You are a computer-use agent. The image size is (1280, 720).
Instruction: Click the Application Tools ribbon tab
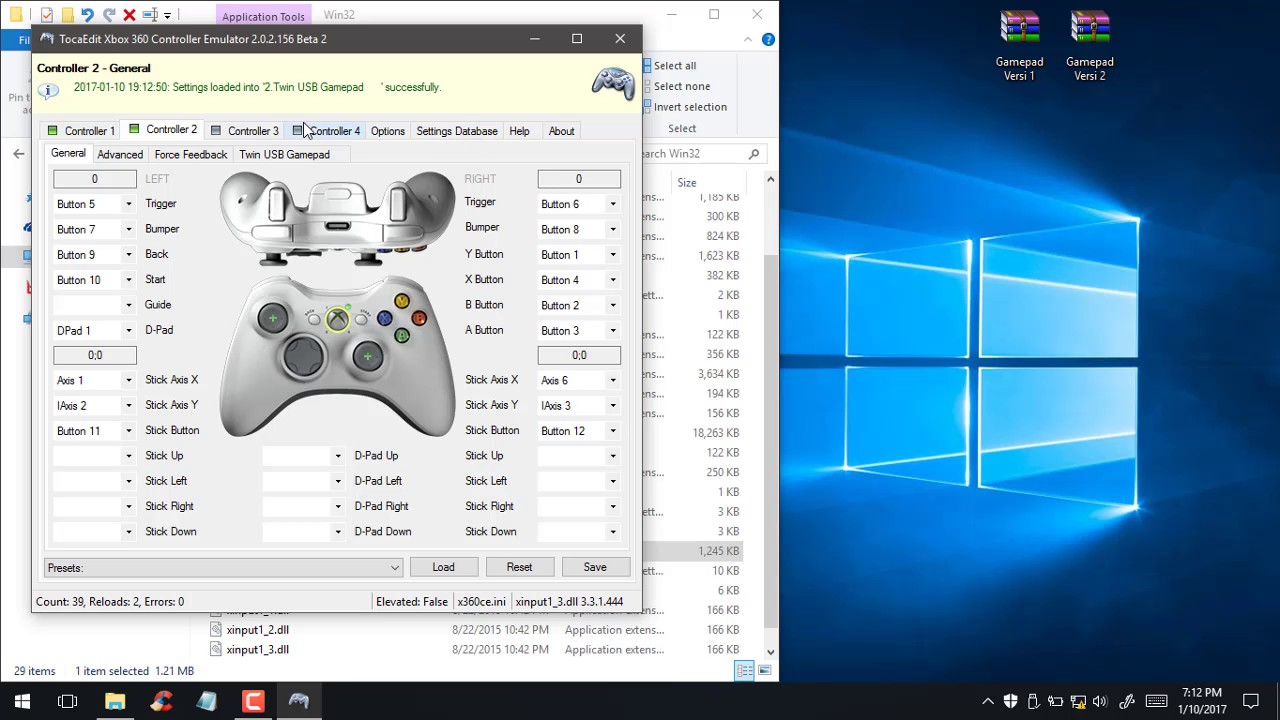[263, 16]
